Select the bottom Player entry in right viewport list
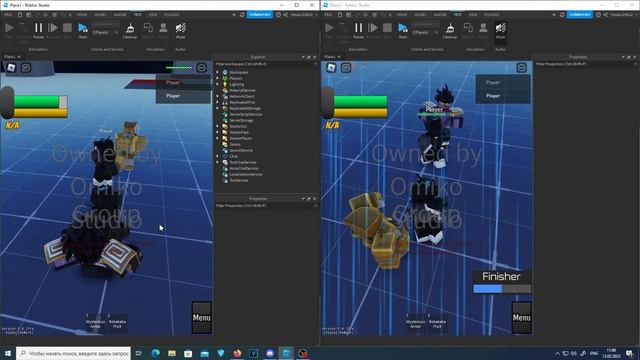The image size is (640, 360). (503, 96)
